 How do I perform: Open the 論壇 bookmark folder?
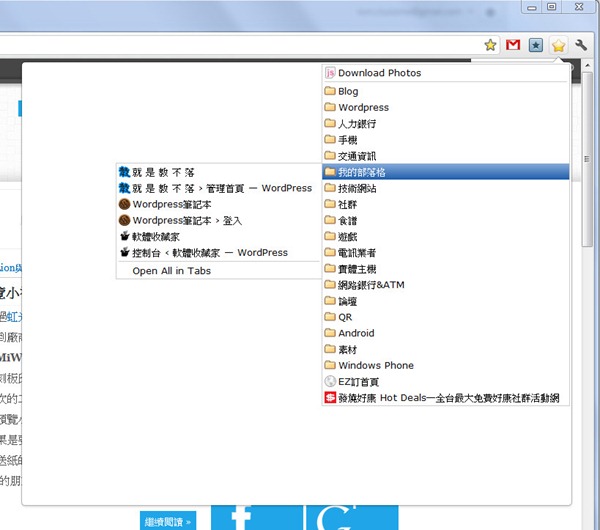[446, 301]
